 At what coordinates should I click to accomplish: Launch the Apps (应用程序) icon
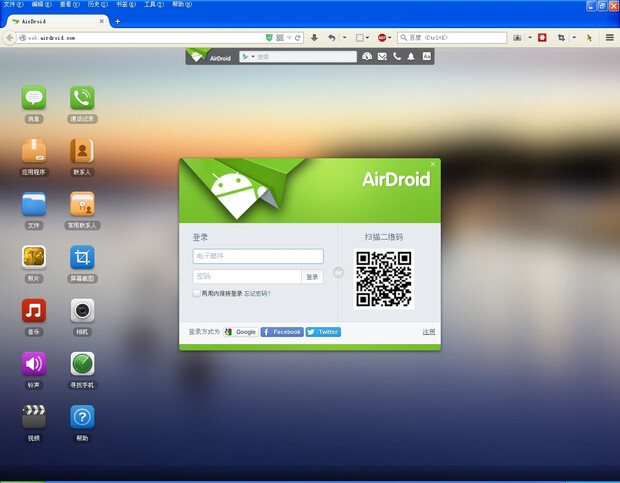coord(34,151)
